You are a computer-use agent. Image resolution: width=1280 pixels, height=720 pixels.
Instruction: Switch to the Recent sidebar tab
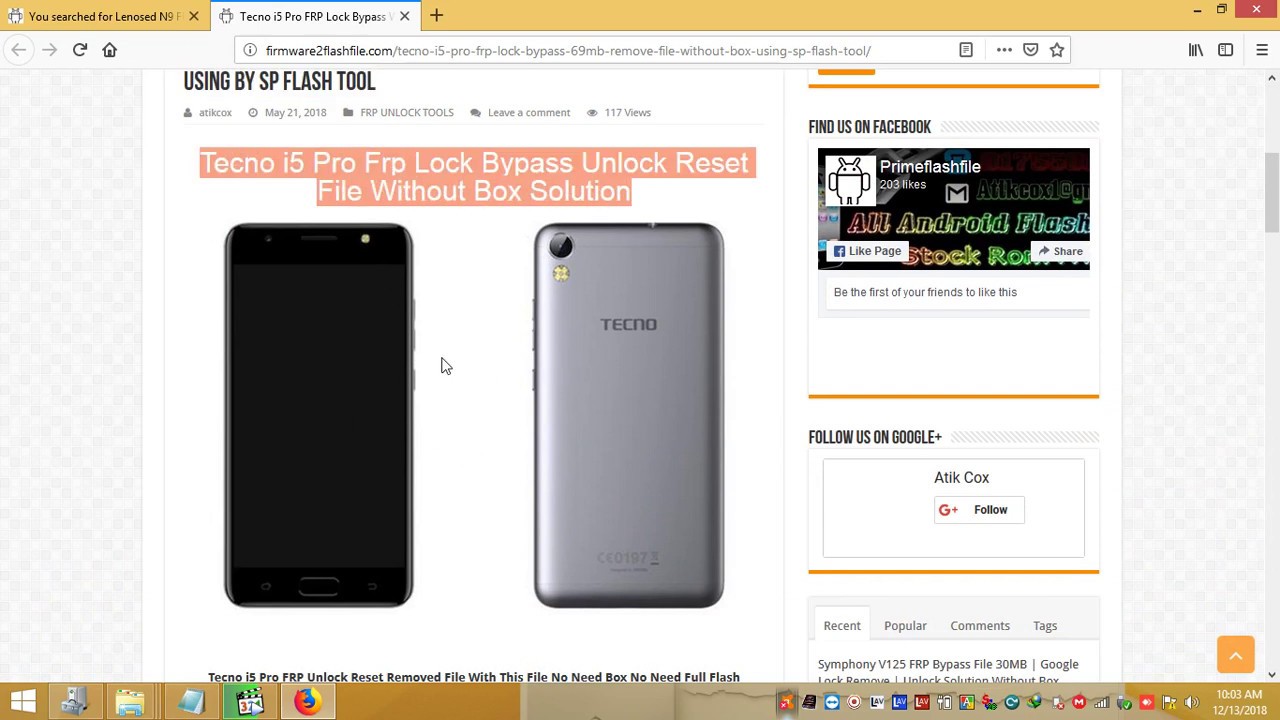point(842,626)
